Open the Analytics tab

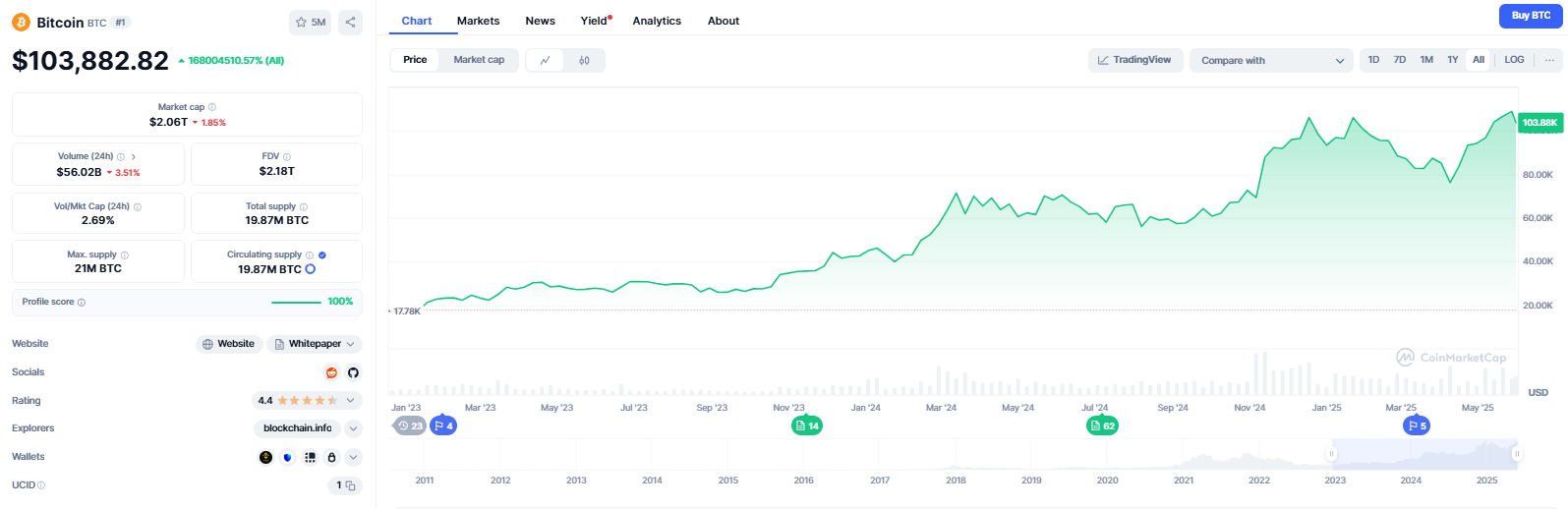pos(657,21)
